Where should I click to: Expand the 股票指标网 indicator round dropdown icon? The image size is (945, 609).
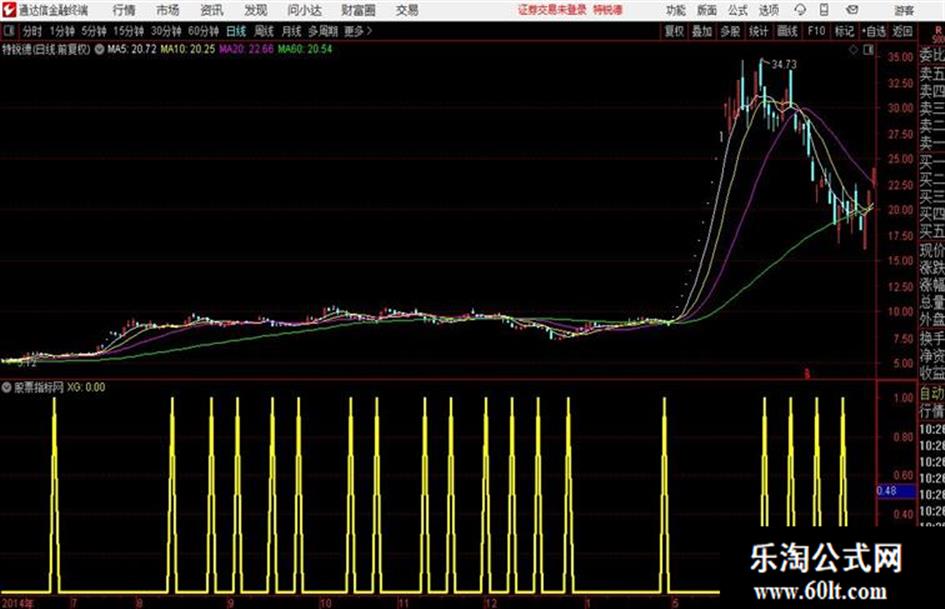[7, 387]
